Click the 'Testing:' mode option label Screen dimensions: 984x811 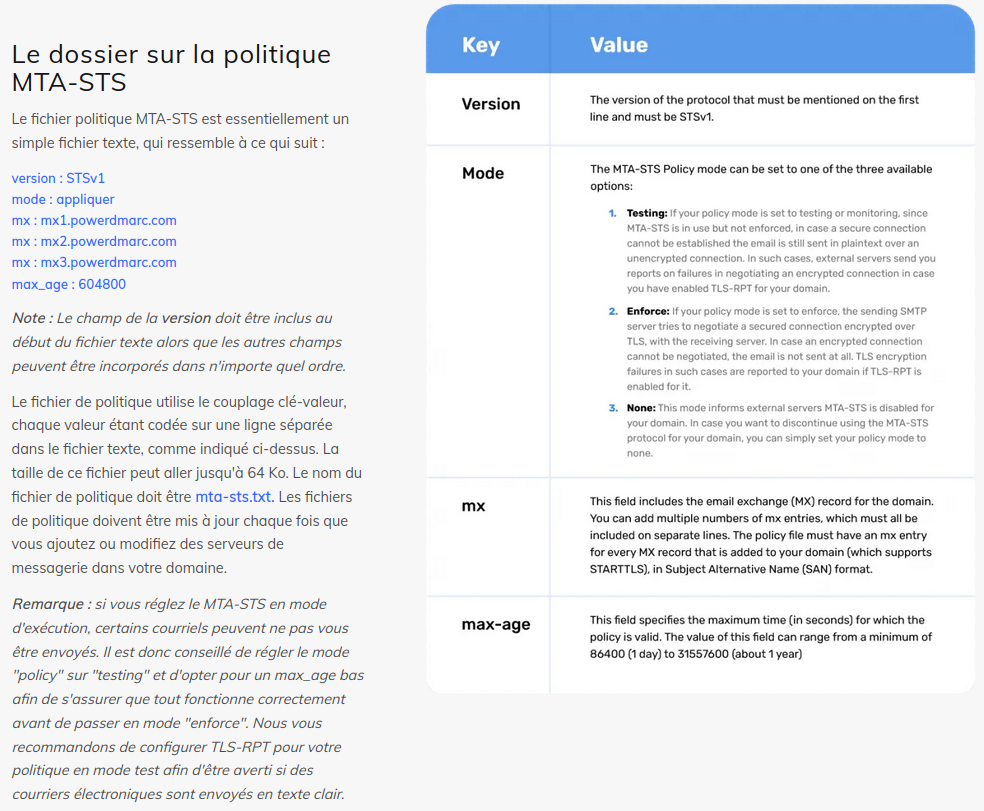646,213
